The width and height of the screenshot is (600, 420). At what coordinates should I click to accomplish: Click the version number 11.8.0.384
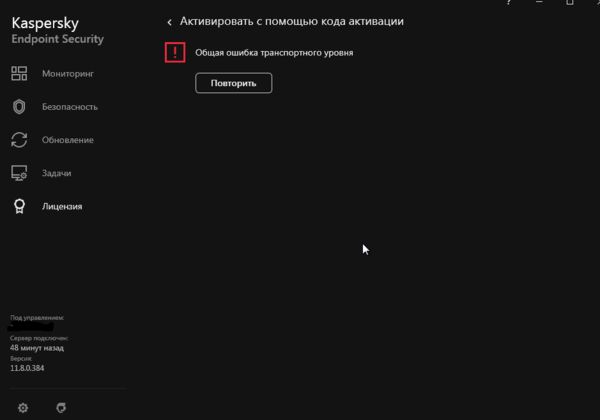click(x=27, y=368)
